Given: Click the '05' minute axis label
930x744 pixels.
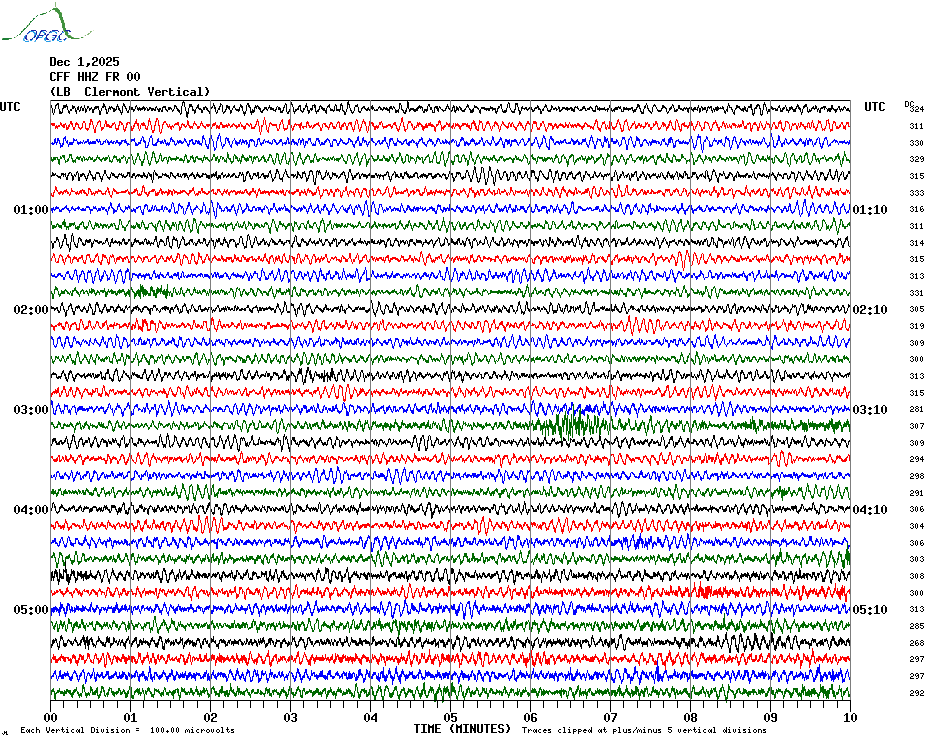Looking at the screenshot, I should coord(451,717).
